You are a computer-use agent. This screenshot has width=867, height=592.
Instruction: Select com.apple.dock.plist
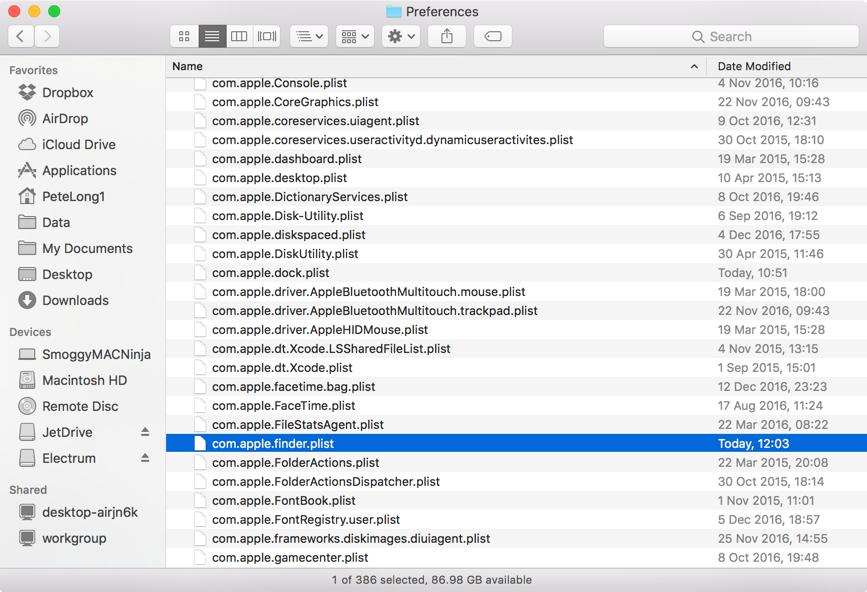(x=516, y=273)
